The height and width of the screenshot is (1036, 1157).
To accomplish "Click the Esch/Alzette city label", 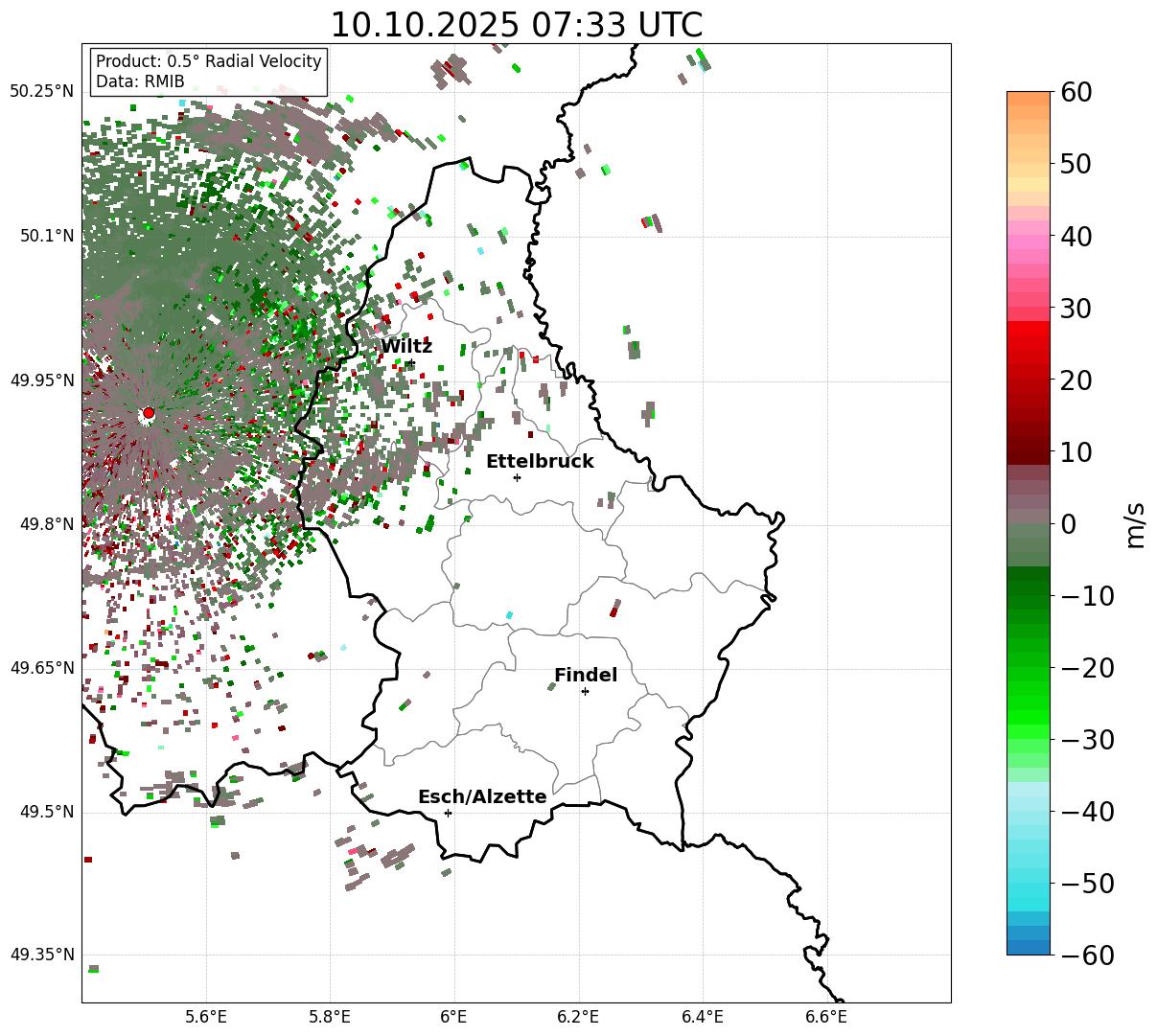I will click(x=482, y=797).
